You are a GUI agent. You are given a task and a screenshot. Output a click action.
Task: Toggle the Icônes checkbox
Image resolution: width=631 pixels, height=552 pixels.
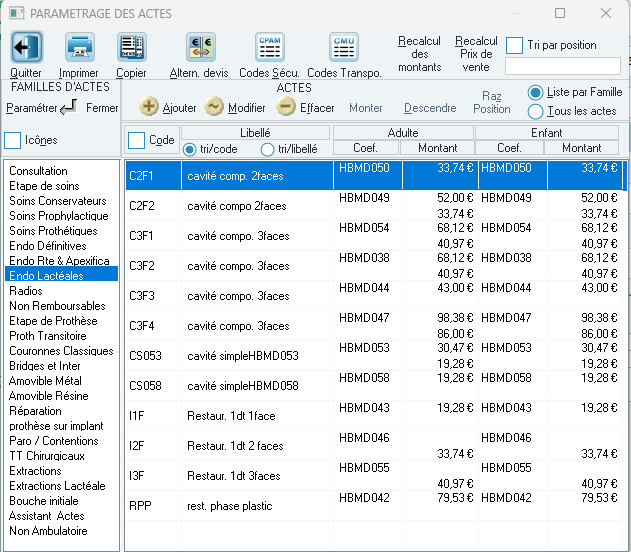tap(12, 140)
